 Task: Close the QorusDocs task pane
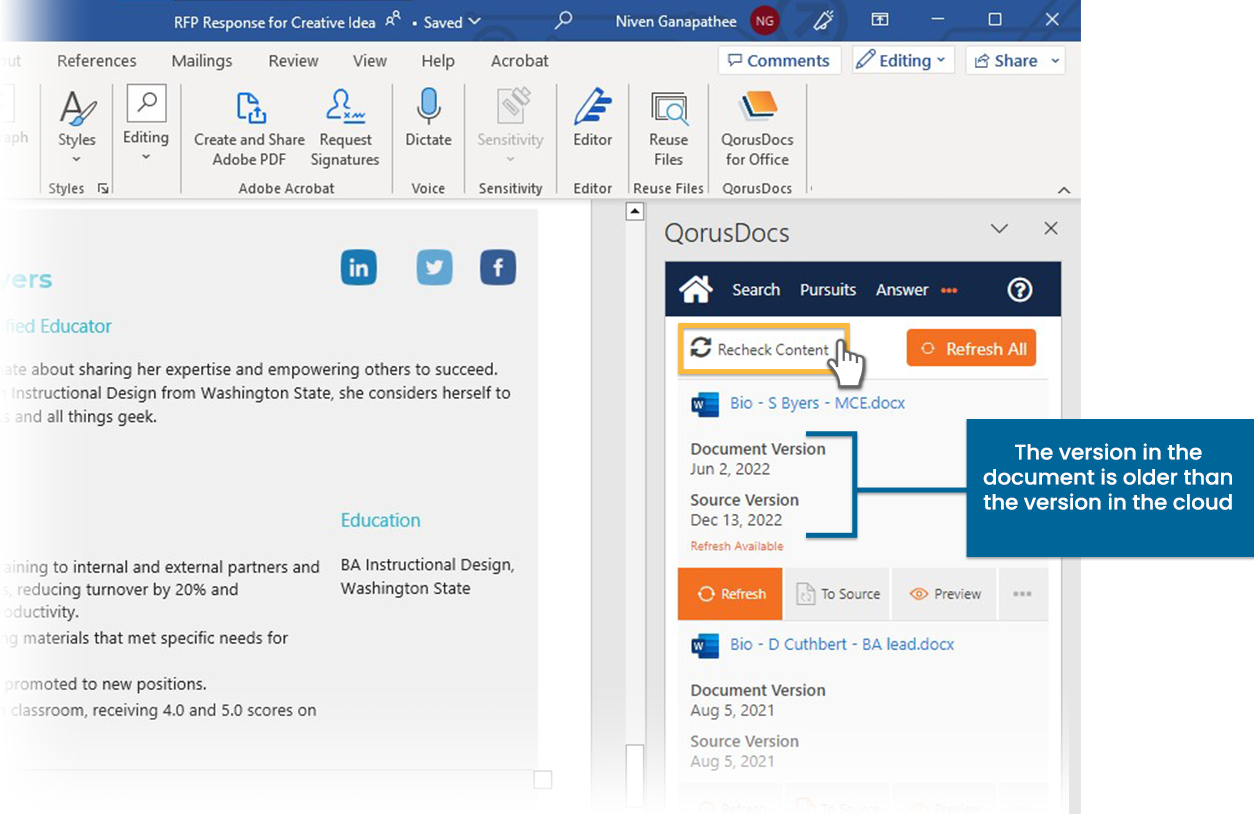click(1051, 229)
